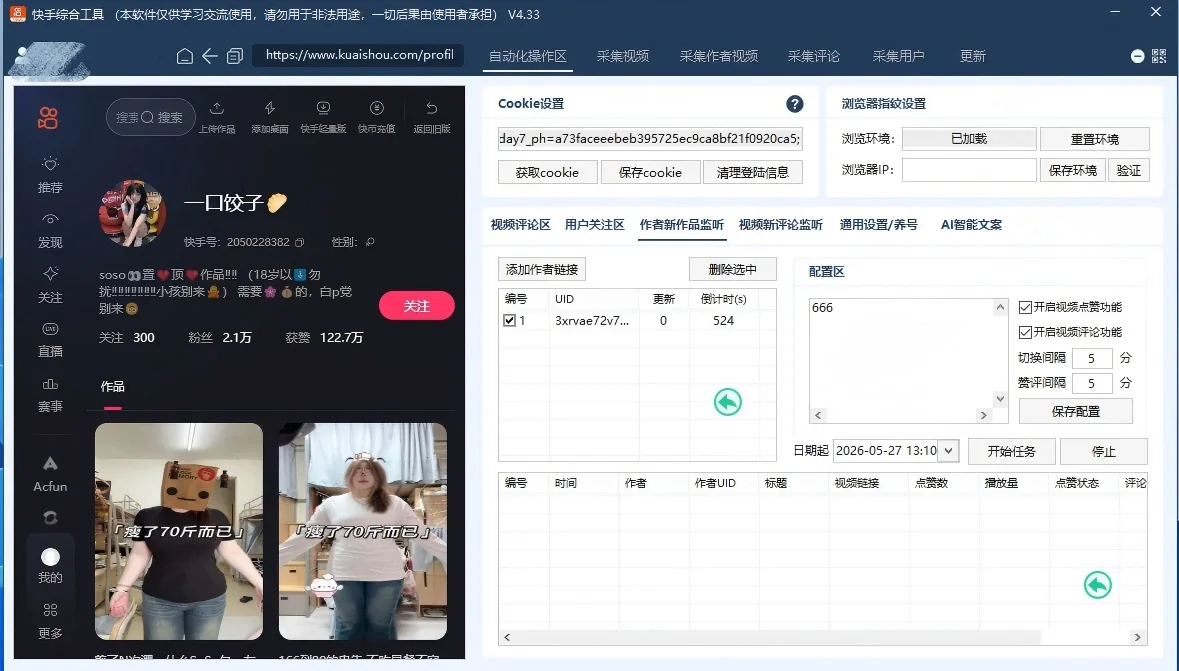The width and height of the screenshot is (1179, 671).
Task: Toggle the checkbox for row 1 author
Action: 509,320
